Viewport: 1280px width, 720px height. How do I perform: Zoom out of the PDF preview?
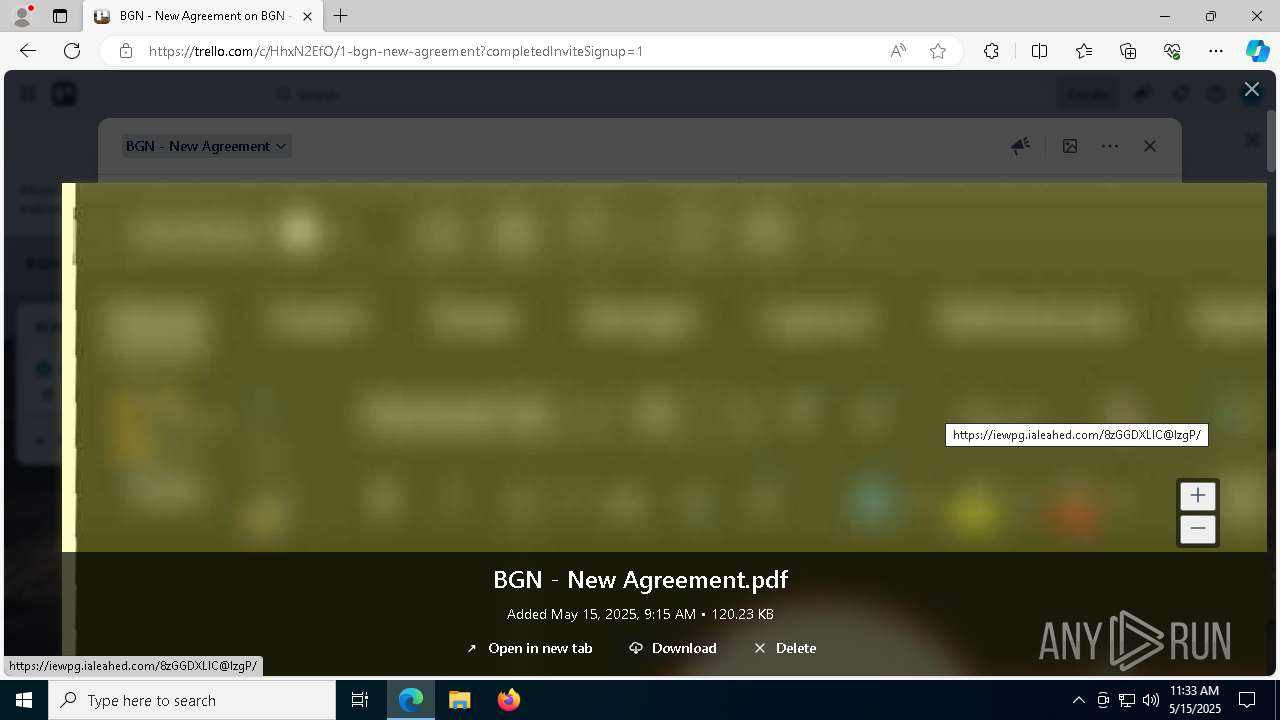tap(1197, 529)
